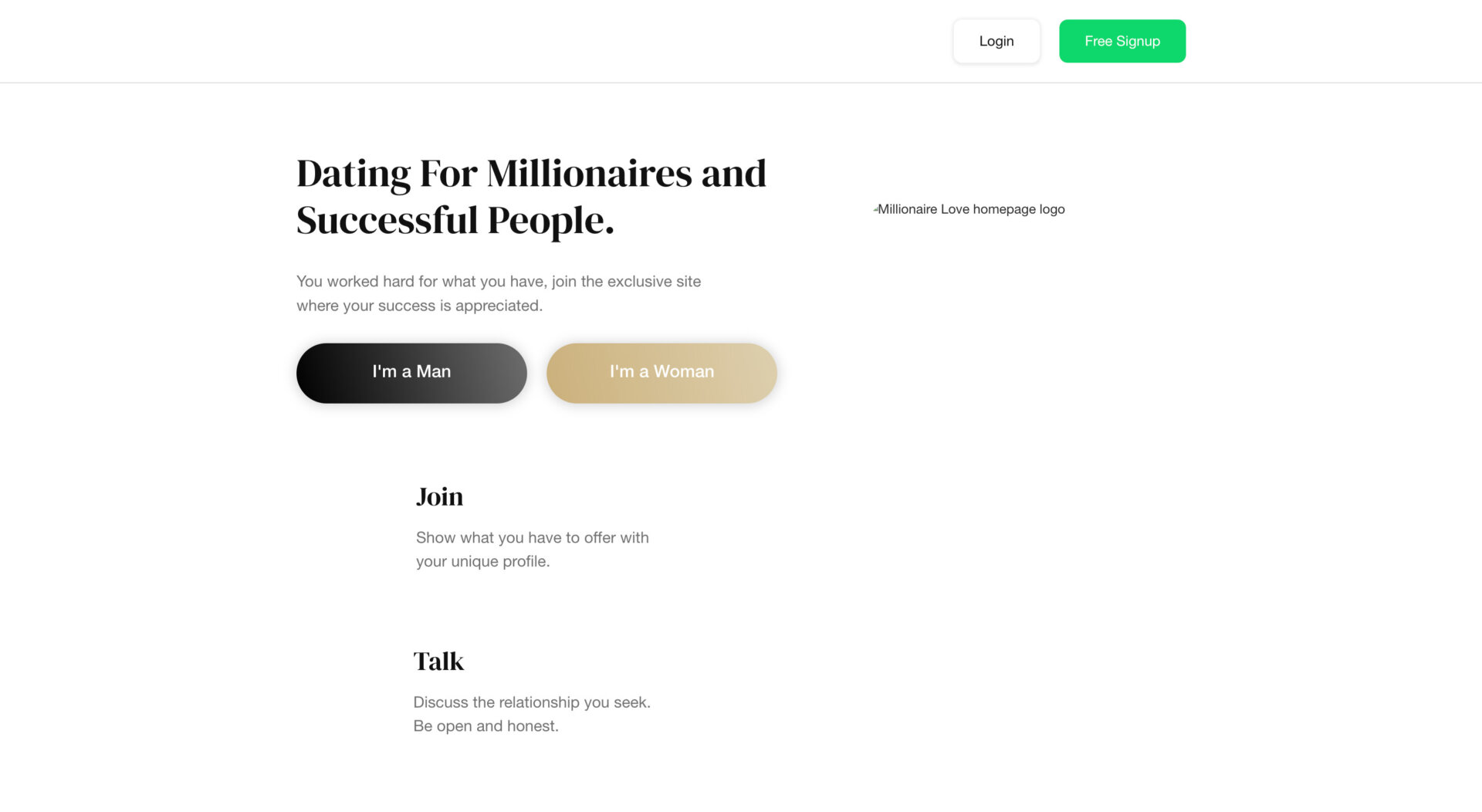Screen dimensions: 1482x812
Task: Open the Login page
Action: (996, 41)
